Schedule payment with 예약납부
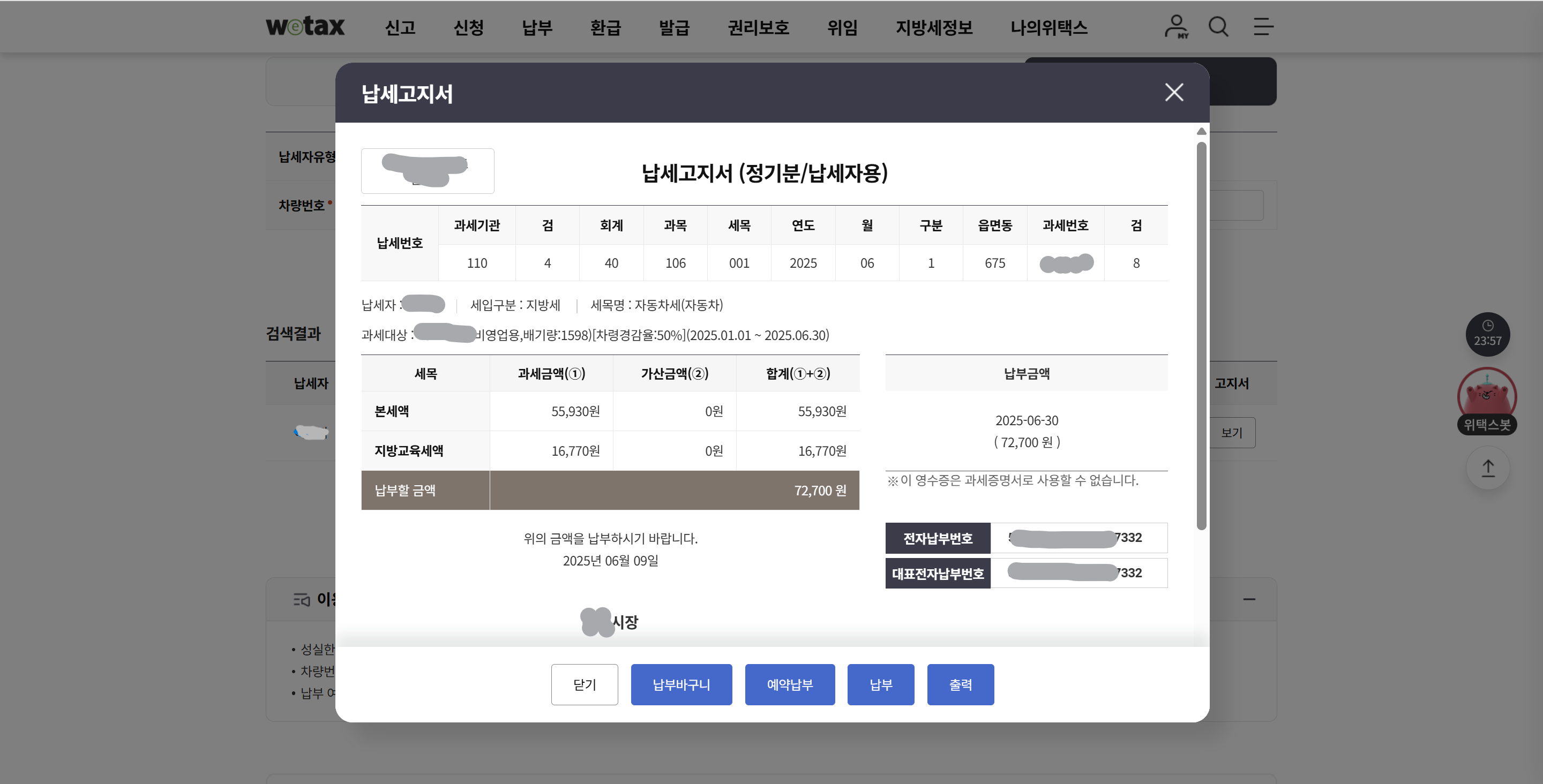The width and height of the screenshot is (1543, 784). (x=790, y=684)
